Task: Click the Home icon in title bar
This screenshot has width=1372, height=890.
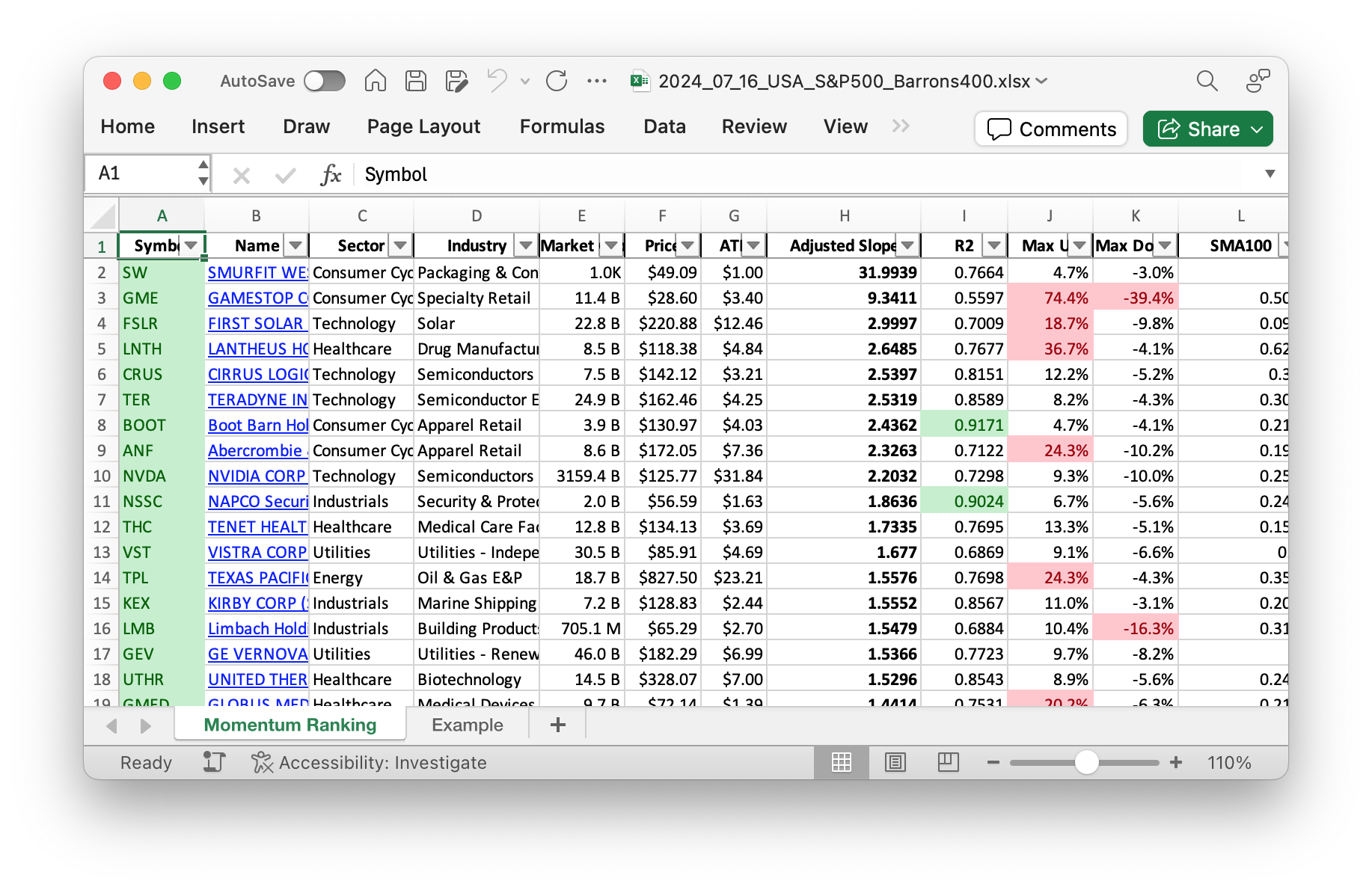Action: coord(375,81)
